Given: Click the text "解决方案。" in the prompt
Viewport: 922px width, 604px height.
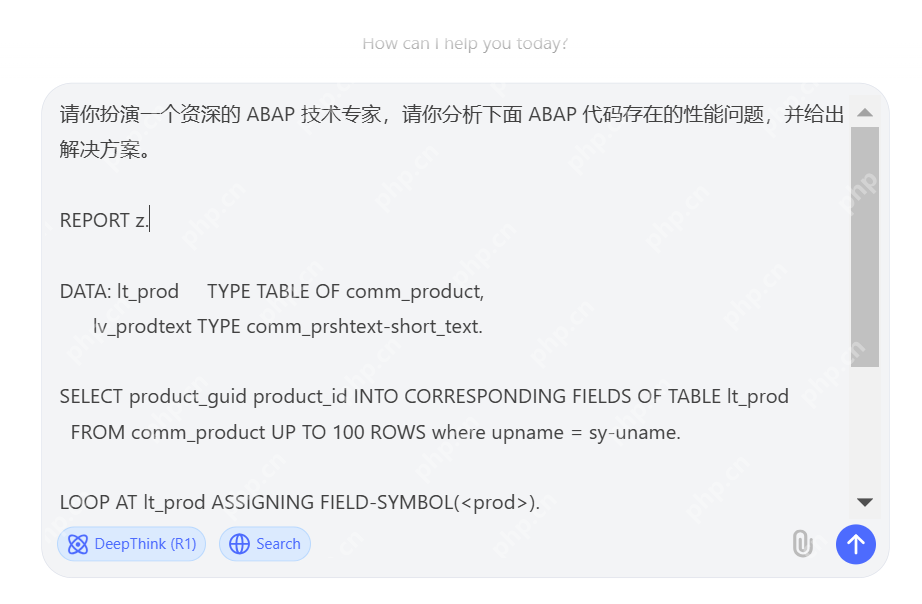Looking at the screenshot, I should (104, 151).
